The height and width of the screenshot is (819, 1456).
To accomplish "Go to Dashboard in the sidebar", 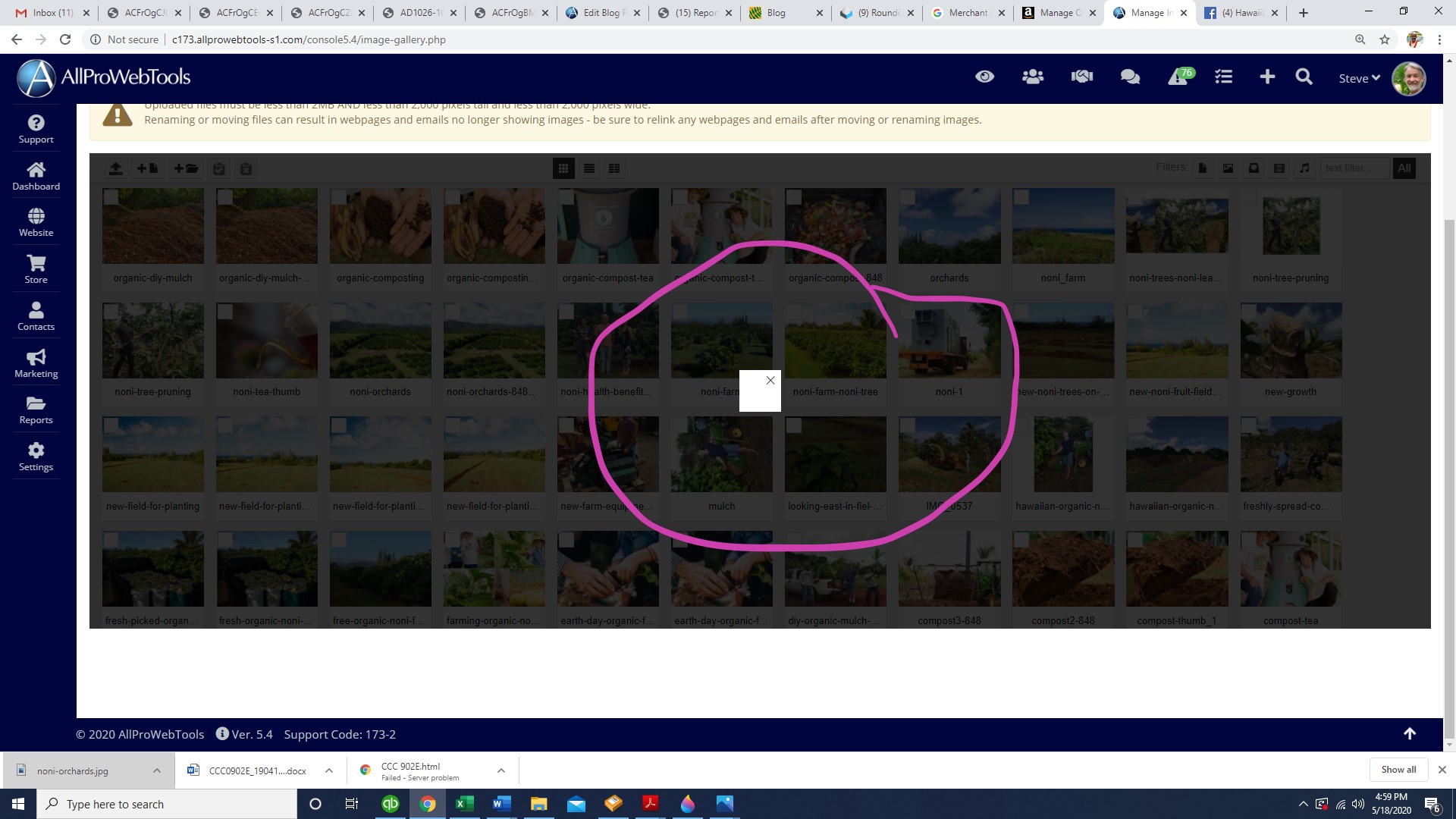I will pyautogui.click(x=36, y=176).
